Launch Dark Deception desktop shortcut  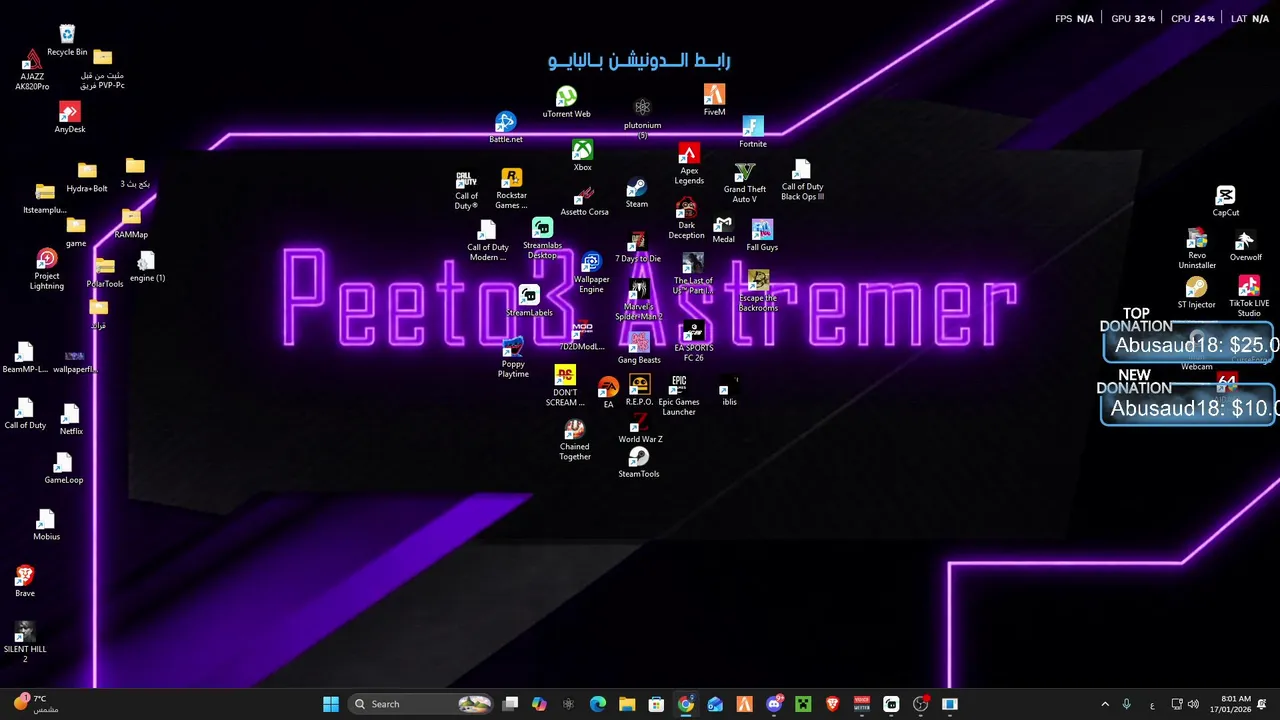686,219
